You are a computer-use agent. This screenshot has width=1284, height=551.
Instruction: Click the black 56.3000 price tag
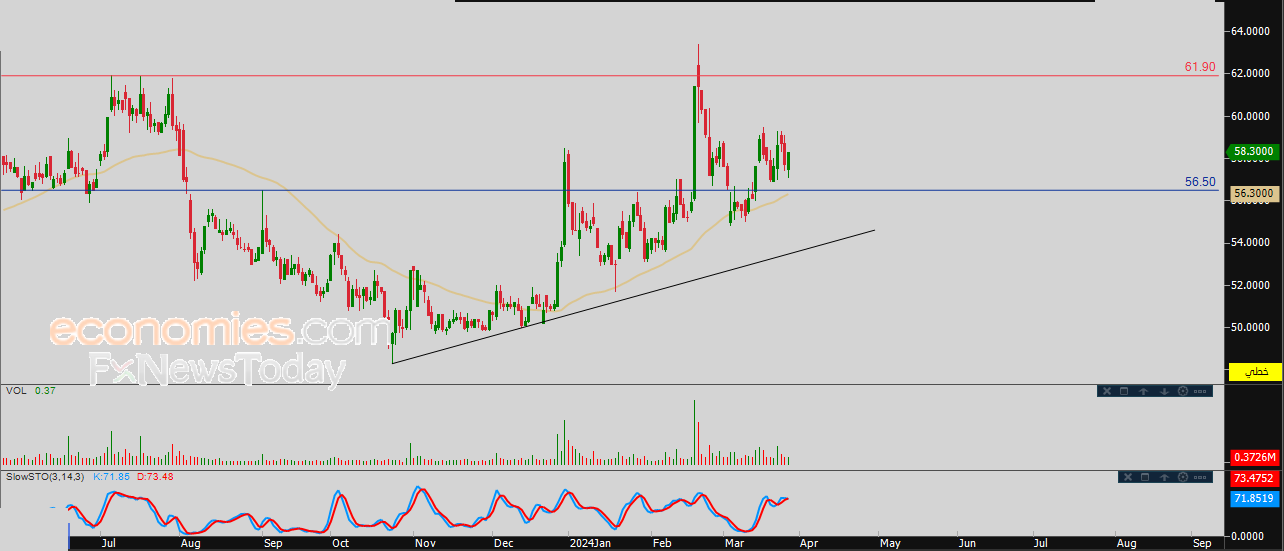click(1253, 193)
